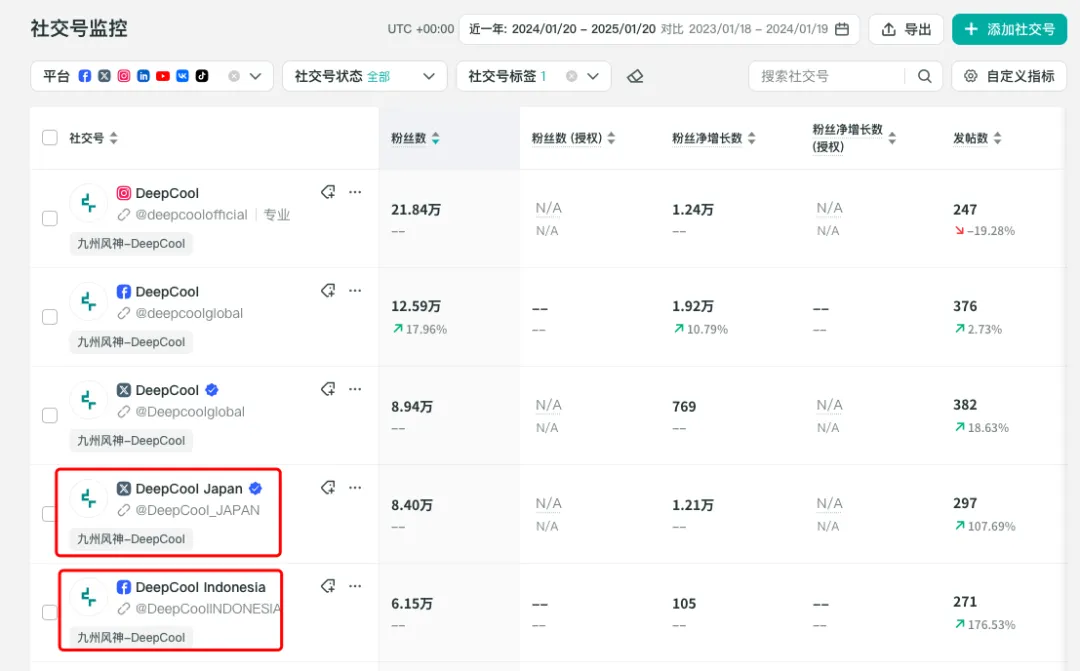Sort by 发帖数 column
The image size is (1080, 671).
coord(997,138)
